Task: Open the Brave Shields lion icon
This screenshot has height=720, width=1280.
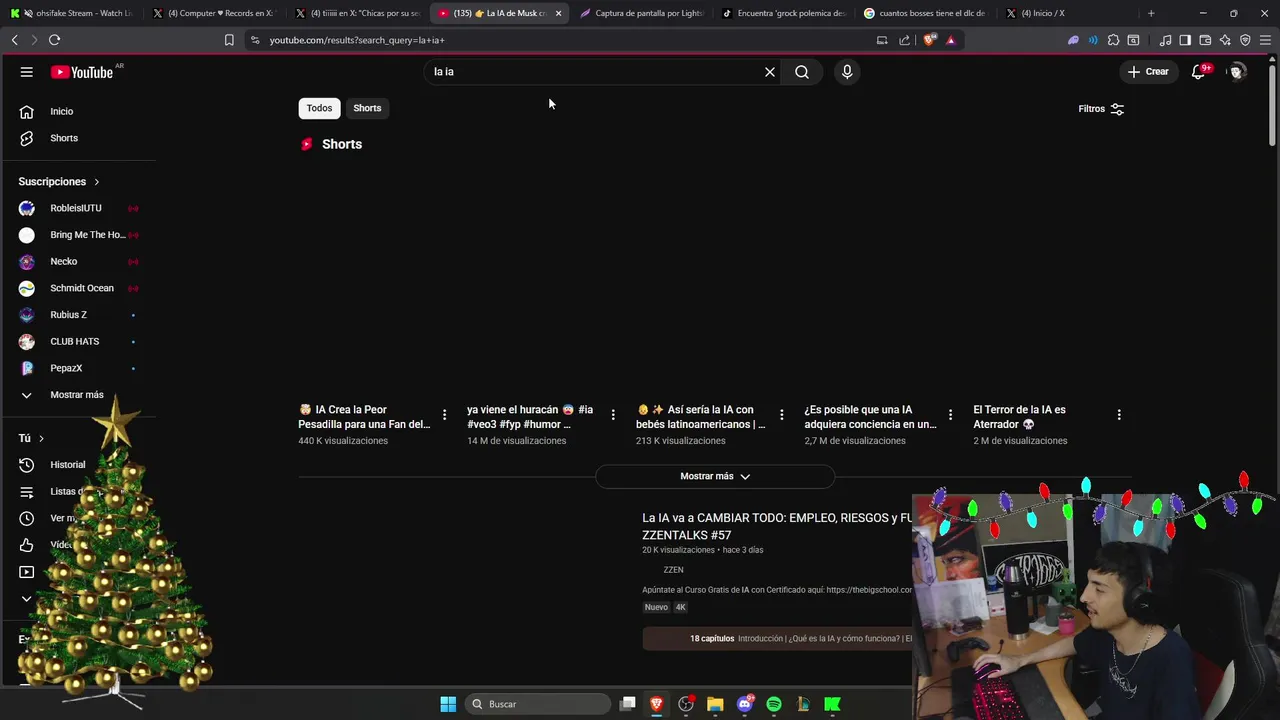Action: pos(930,40)
